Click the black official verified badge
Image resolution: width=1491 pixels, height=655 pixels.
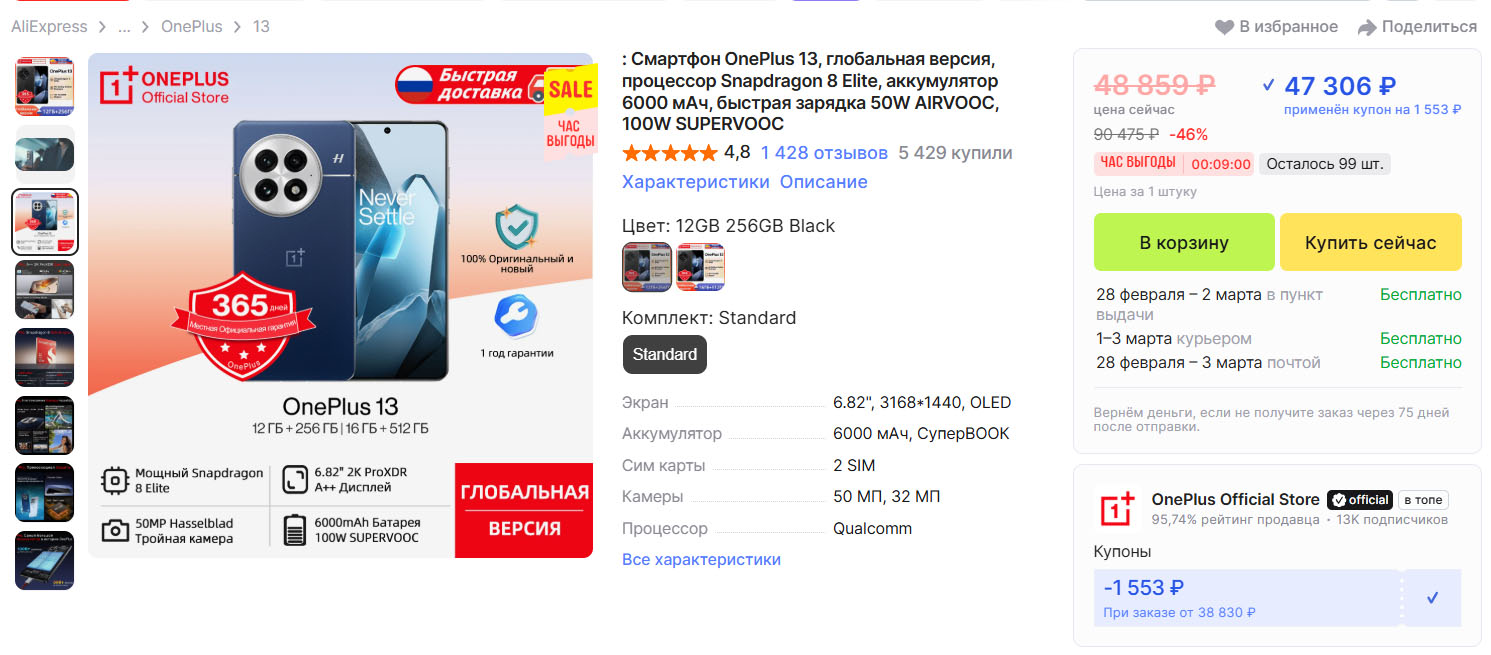[x=1359, y=500]
